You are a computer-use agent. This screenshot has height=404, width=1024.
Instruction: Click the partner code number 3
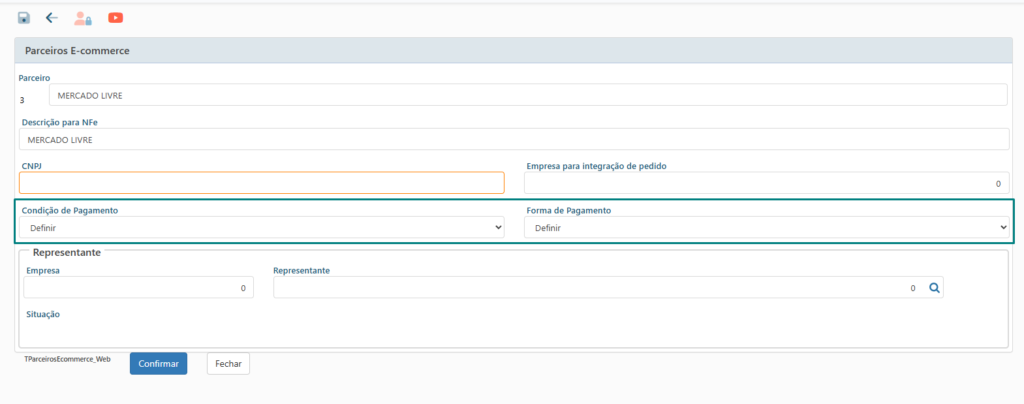(22, 100)
